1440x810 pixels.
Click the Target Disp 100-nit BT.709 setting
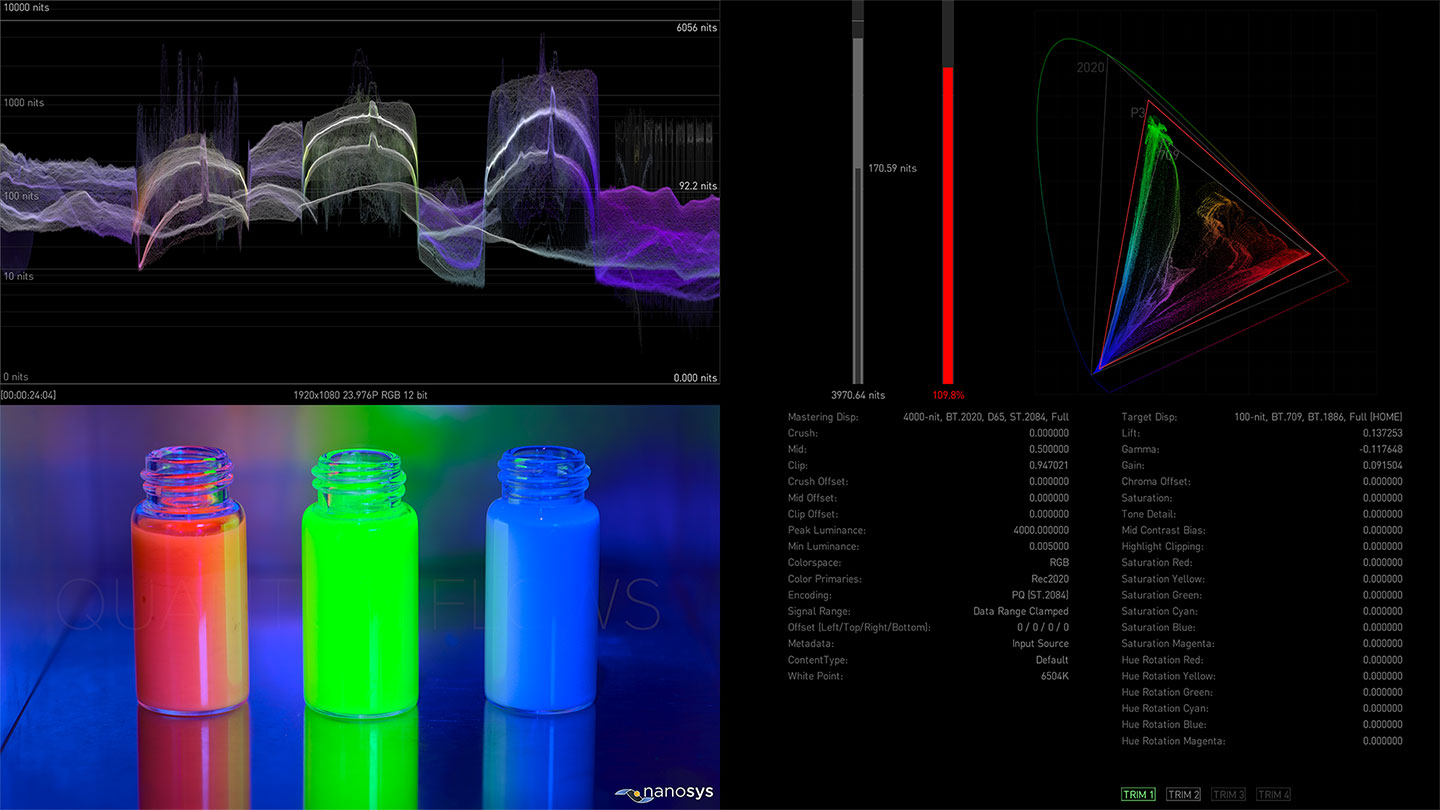click(1317, 417)
